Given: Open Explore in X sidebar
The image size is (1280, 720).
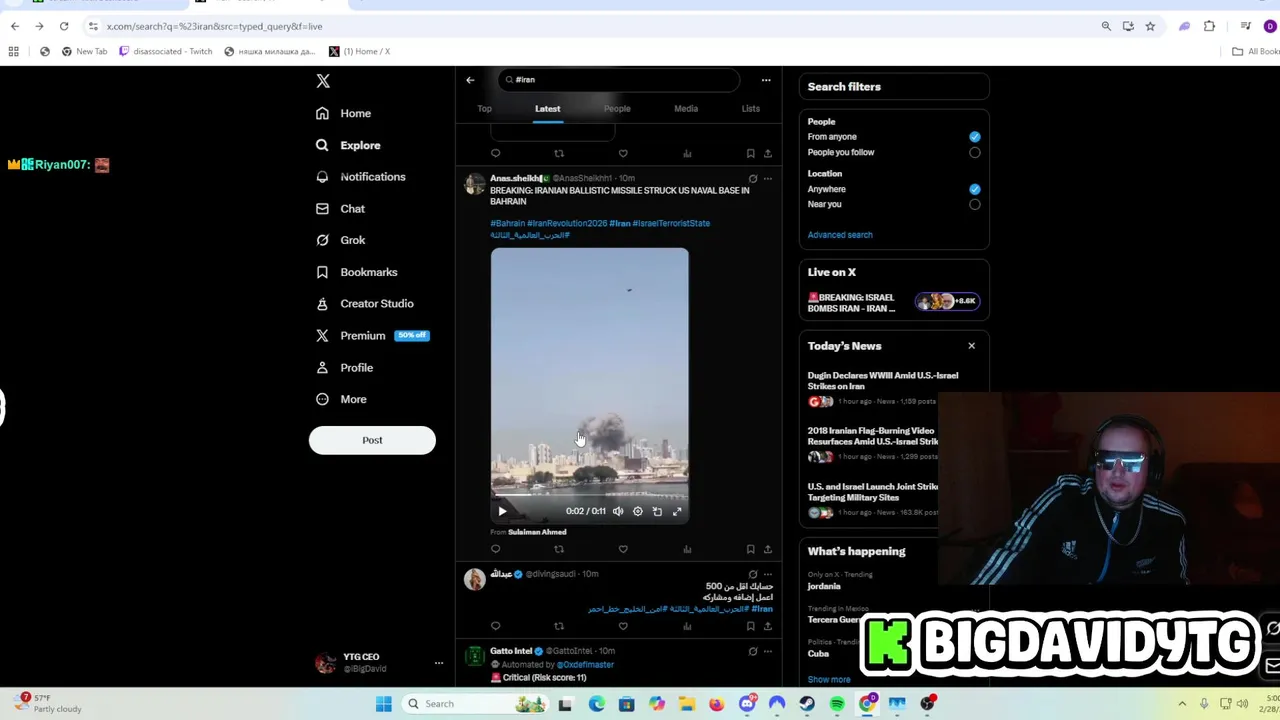Looking at the screenshot, I should (x=348, y=145).
